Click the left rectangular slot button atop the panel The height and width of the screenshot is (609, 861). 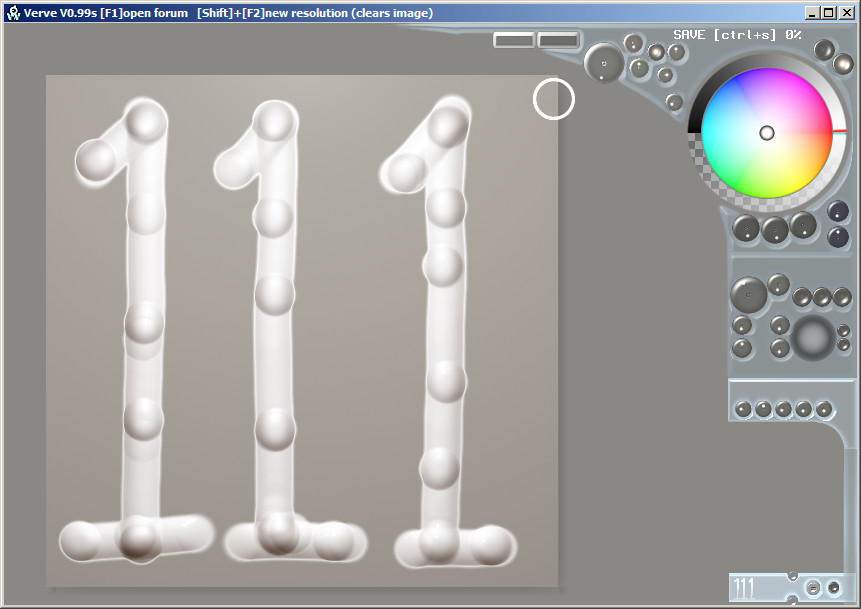pyautogui.click(x=513, y=40)
